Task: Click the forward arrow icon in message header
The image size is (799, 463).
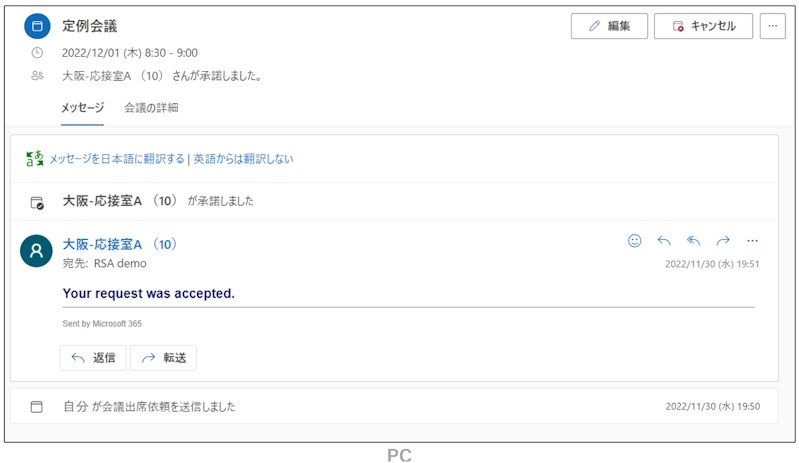Action: coord(723,240)
